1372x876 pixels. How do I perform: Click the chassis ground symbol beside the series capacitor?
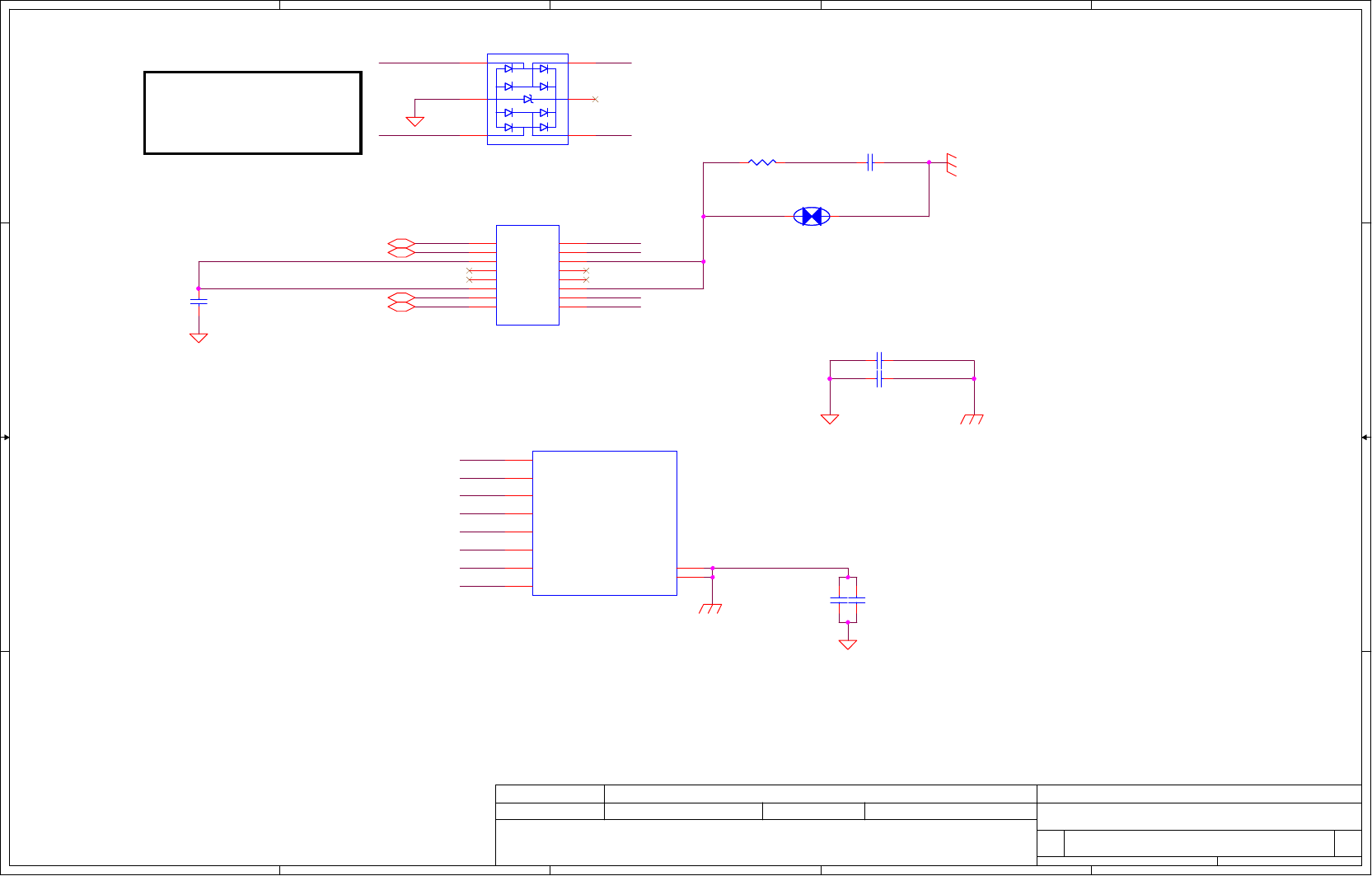coord(951,164)
